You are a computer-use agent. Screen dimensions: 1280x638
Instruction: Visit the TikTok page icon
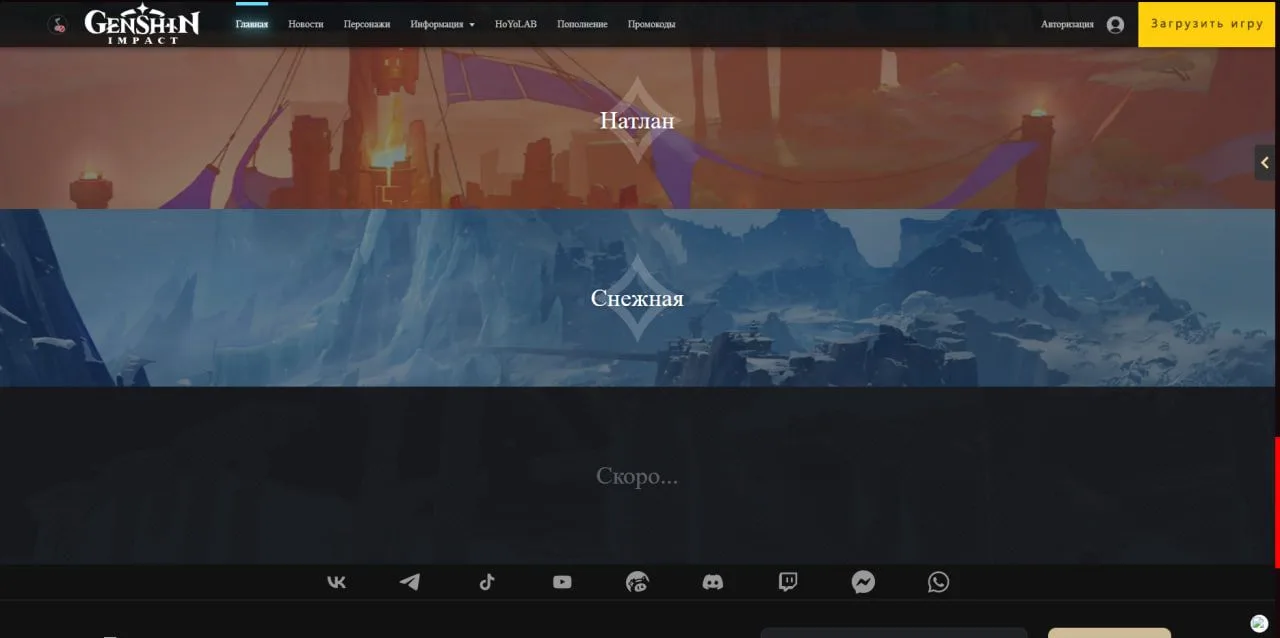487,582
